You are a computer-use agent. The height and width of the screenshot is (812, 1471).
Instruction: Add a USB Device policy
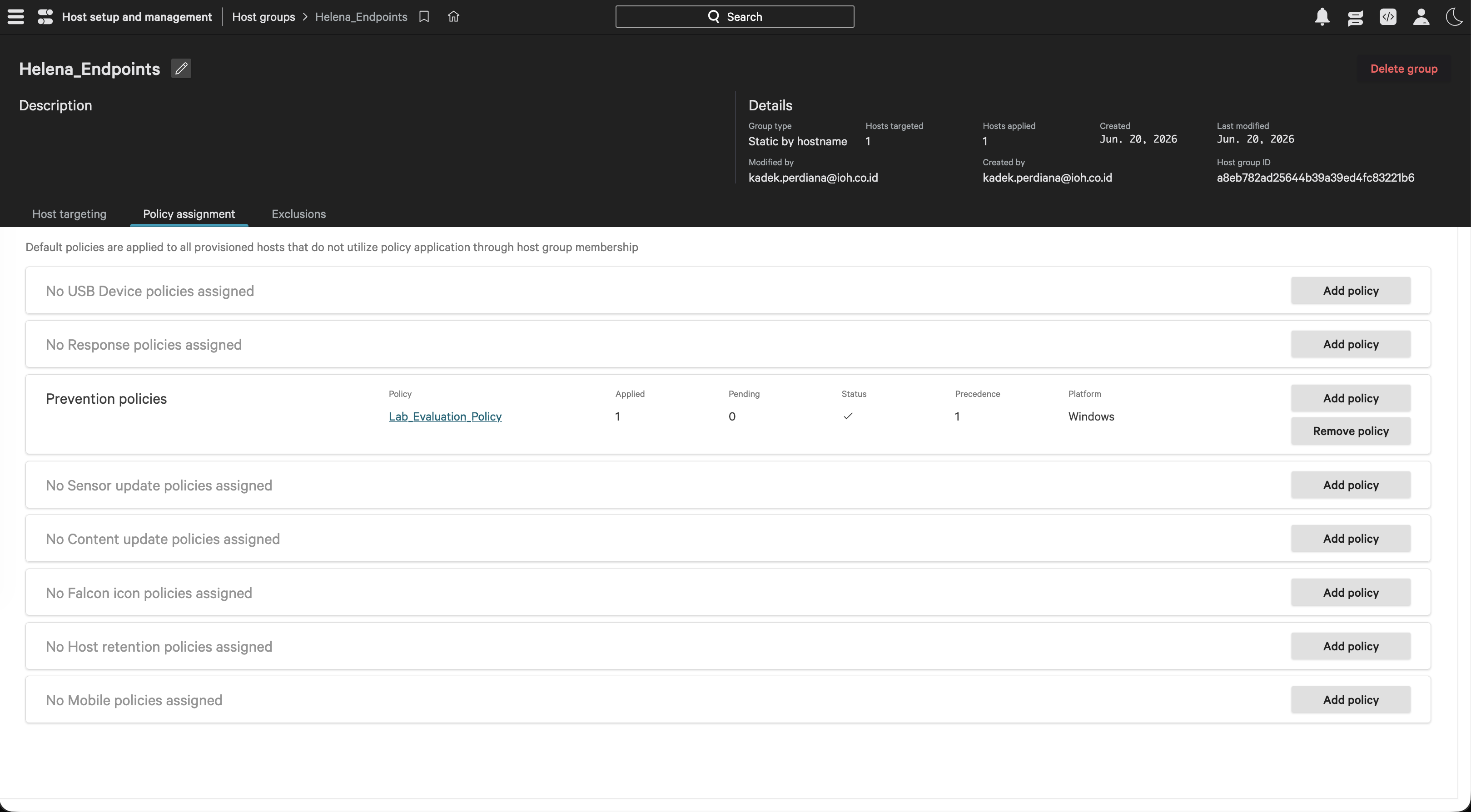[1351, 291]
